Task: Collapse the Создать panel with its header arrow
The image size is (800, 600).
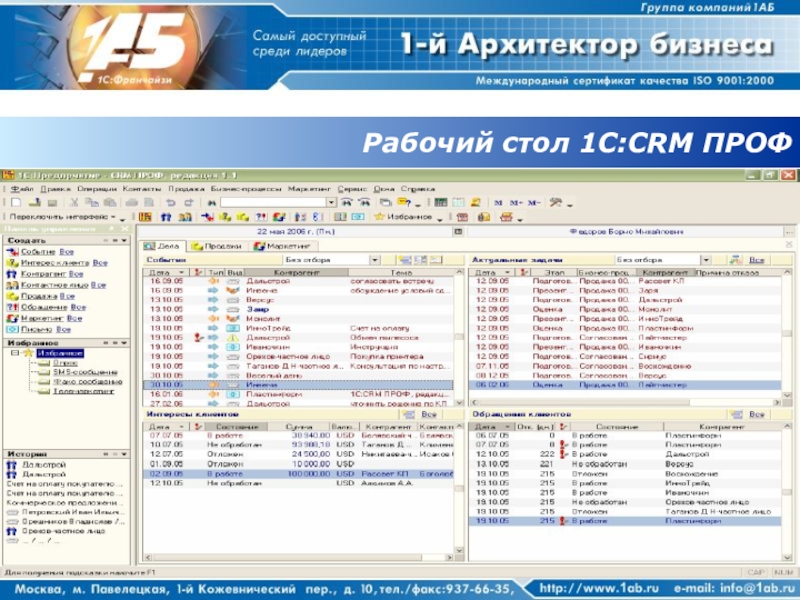Action: click(x=124, y=240)
